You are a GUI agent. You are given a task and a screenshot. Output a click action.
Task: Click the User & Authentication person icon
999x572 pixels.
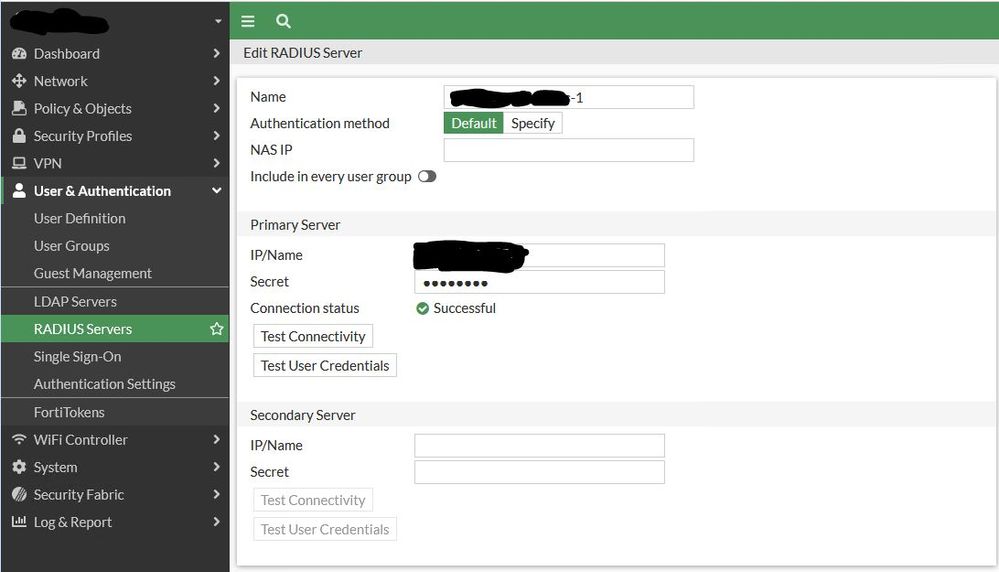[x=19, y=190]
